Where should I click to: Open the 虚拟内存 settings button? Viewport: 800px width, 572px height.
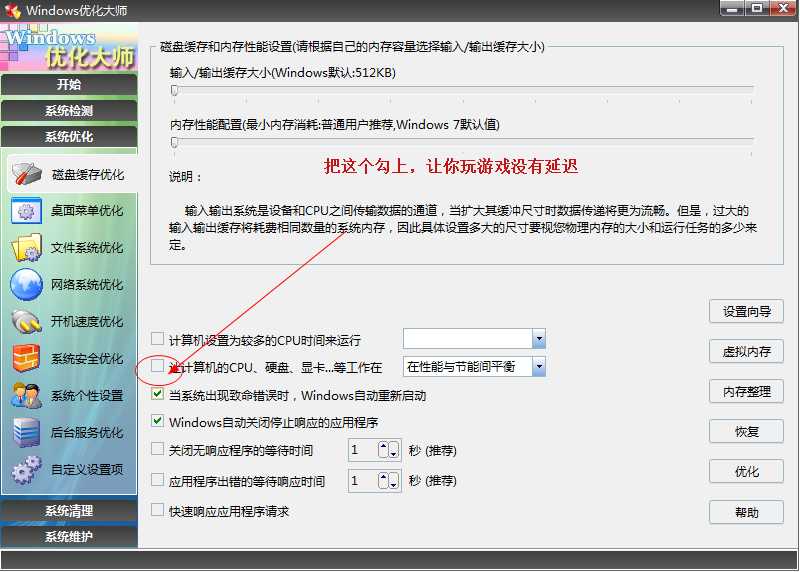tap(746, 351)
